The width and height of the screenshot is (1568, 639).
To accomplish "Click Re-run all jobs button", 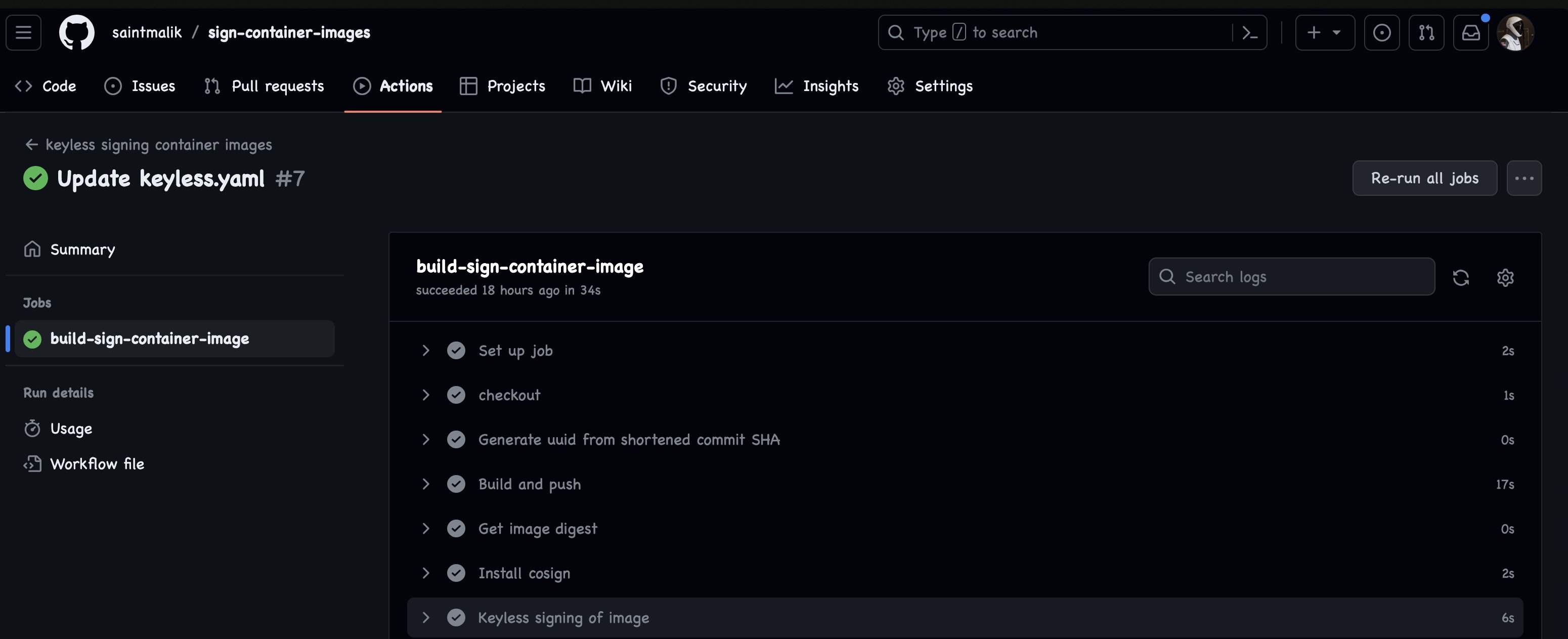I will tap(1424, 177).
